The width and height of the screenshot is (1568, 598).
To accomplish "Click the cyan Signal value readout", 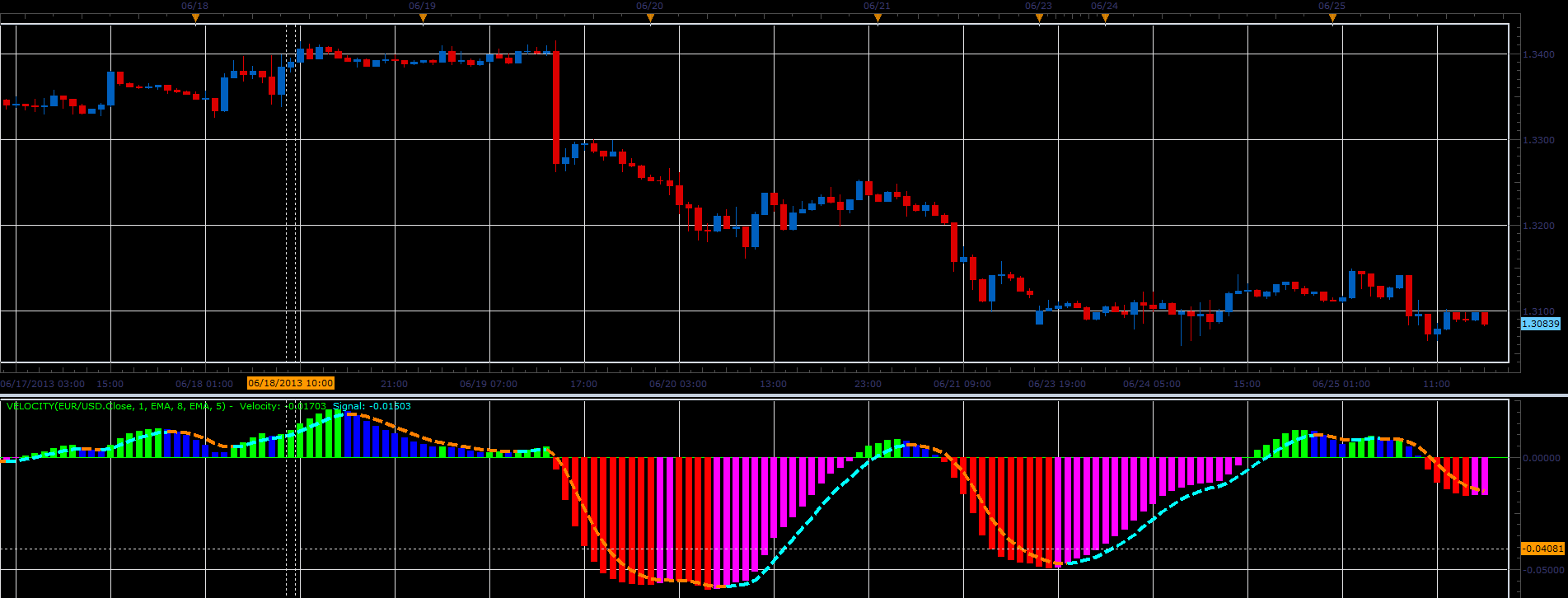I will point(372,406).
